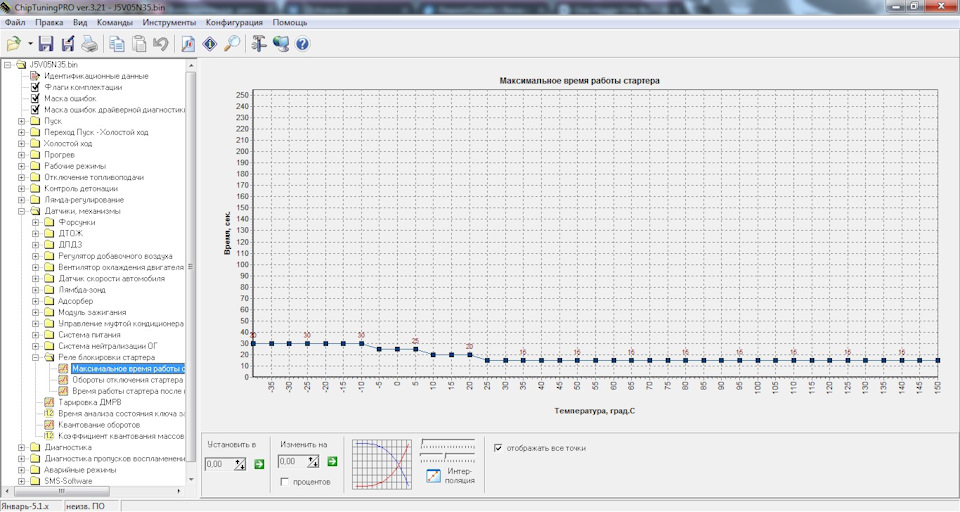
Task: Open the Конфигурация menu
Action: click(234, 23)
